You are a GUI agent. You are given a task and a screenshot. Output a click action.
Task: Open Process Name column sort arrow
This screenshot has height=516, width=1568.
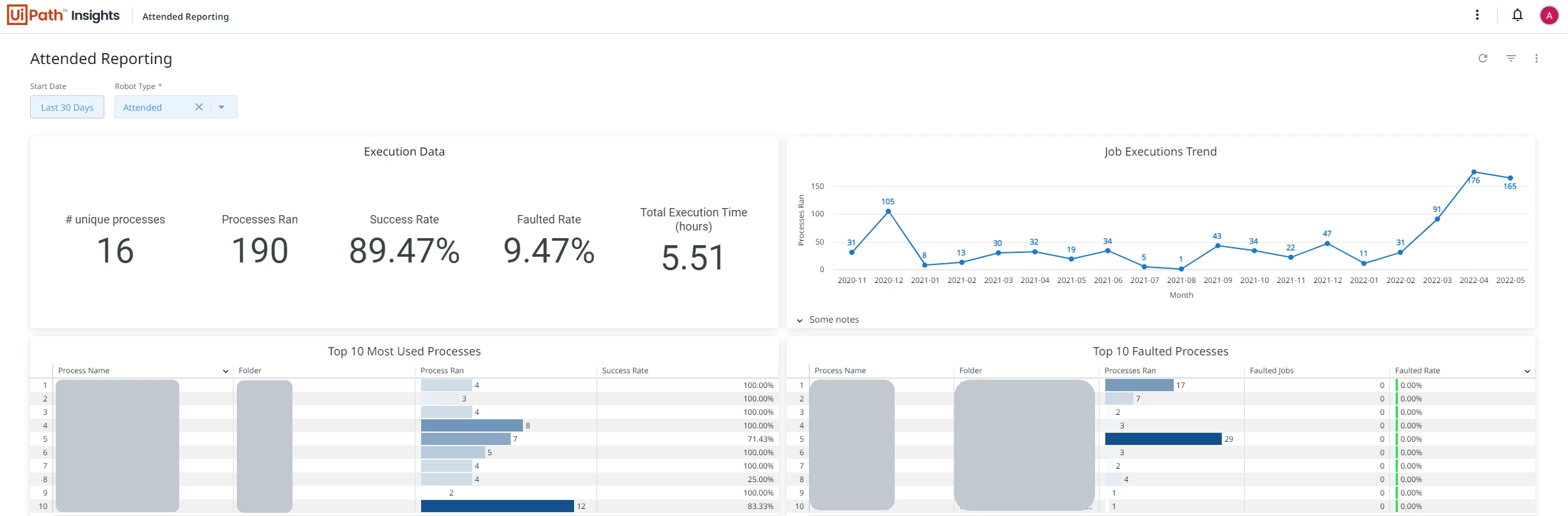point(225,371)
